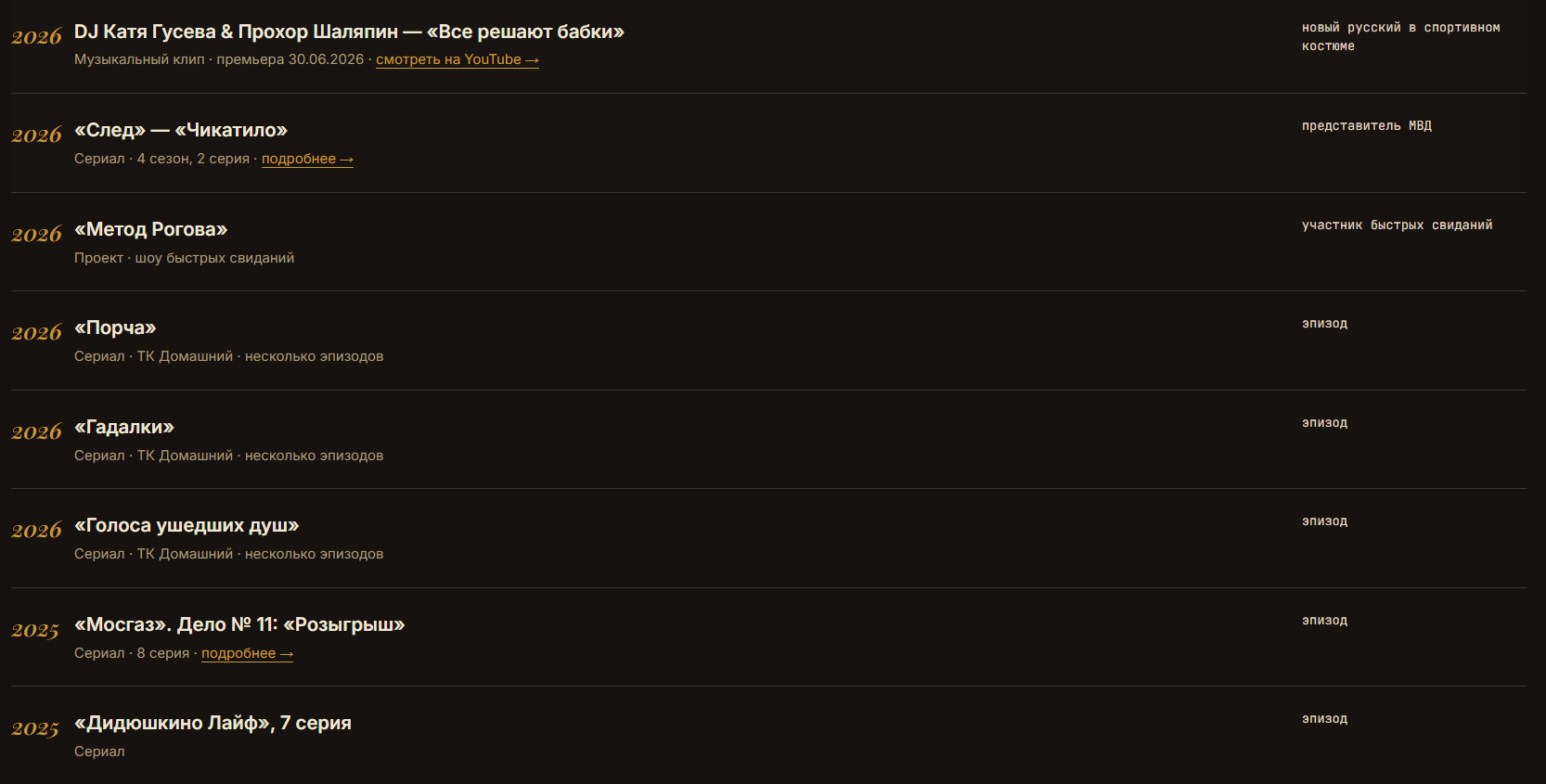The image size is (1546, 784).
Task: Open 'подробнее' link under «След» — «Чикатило»
Action: [307, 159]
